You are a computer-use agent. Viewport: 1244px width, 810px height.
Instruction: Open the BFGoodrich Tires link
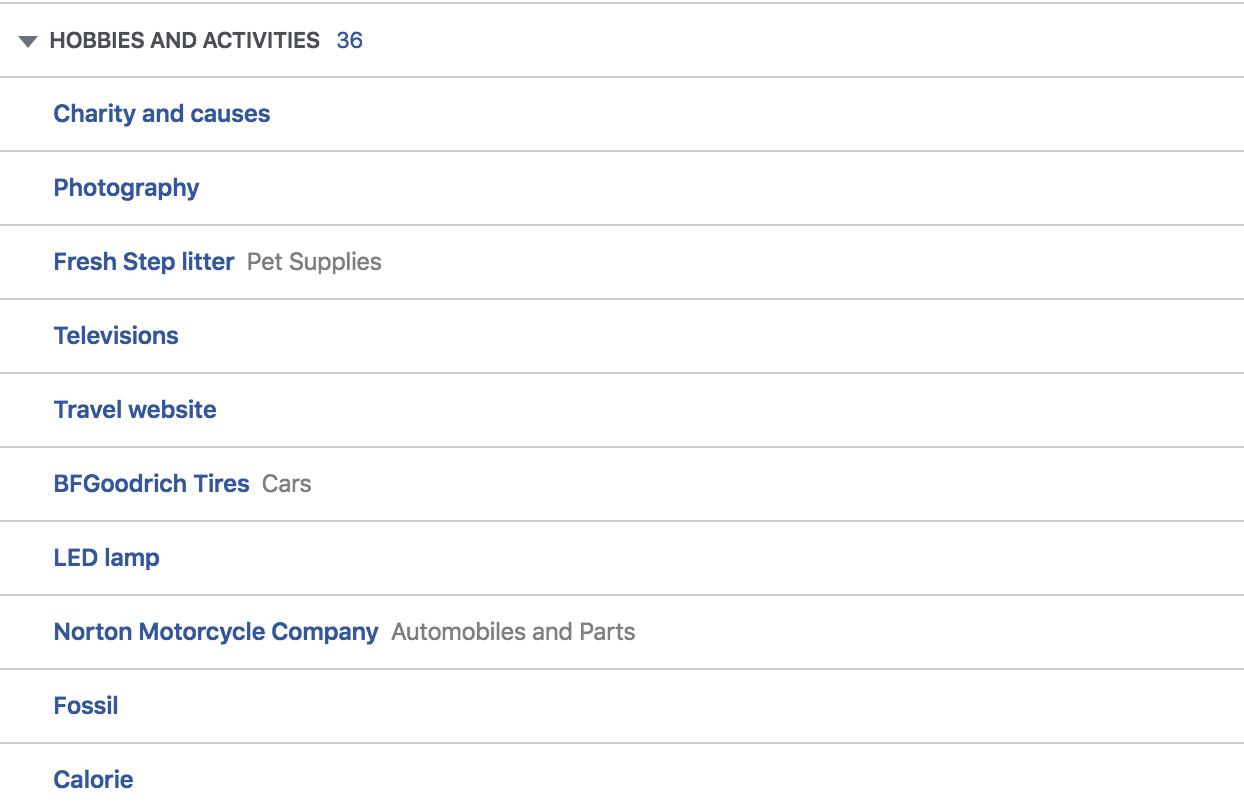tap(152, 484)
